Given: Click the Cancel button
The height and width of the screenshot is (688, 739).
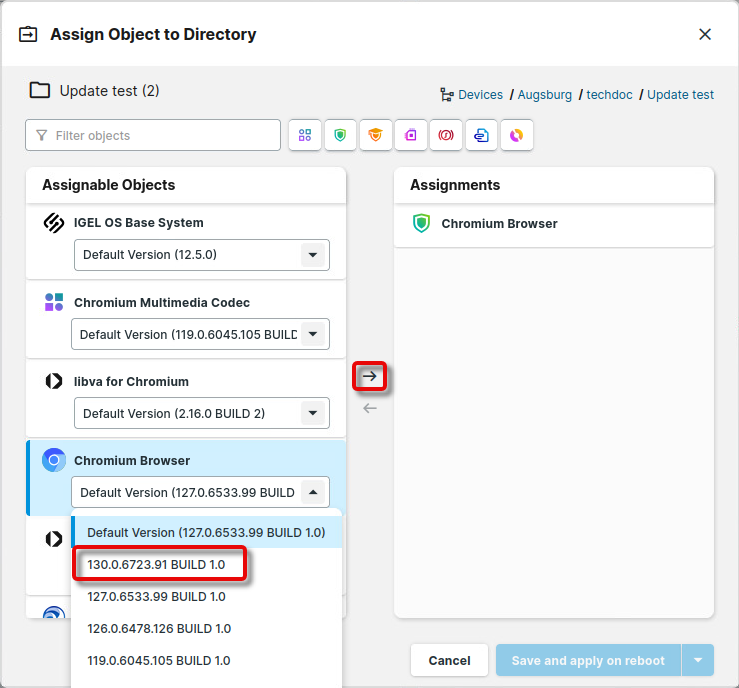Looking at the screenshot, I should pos(449,660).
